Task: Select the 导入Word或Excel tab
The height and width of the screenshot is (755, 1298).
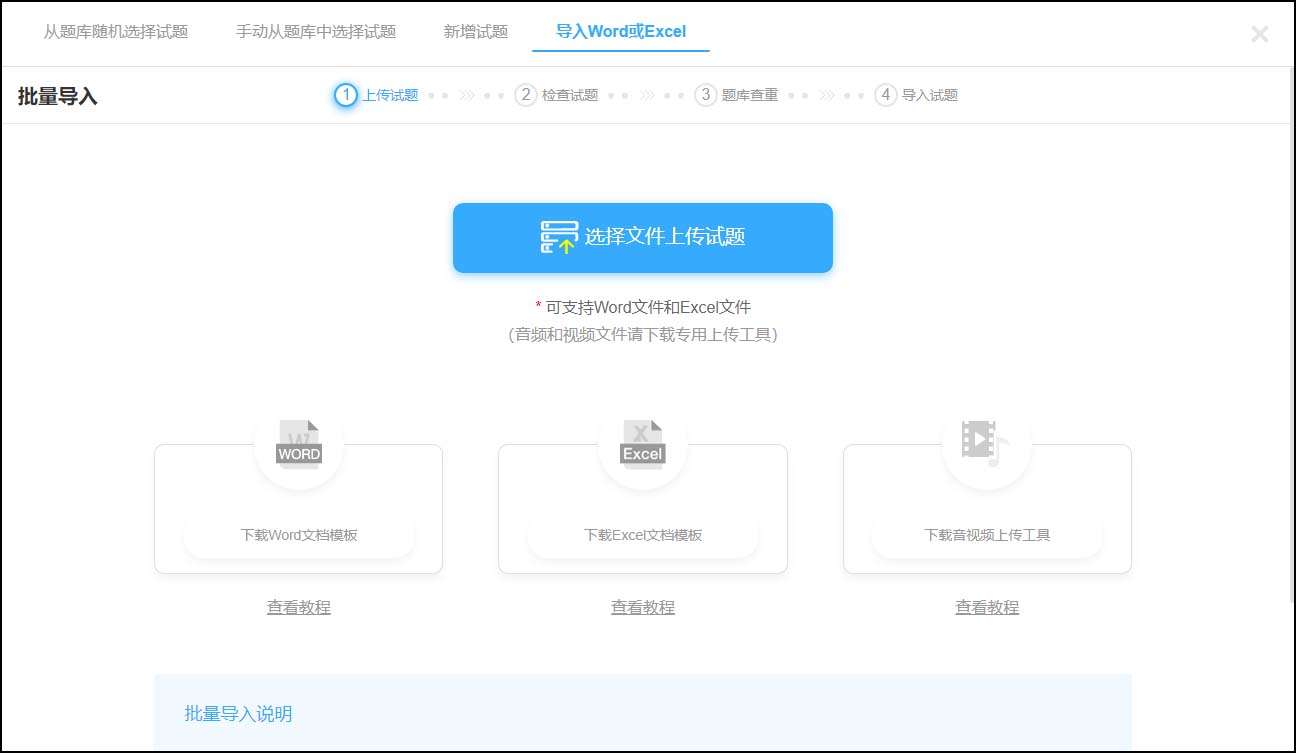Action: click(620, 31)
